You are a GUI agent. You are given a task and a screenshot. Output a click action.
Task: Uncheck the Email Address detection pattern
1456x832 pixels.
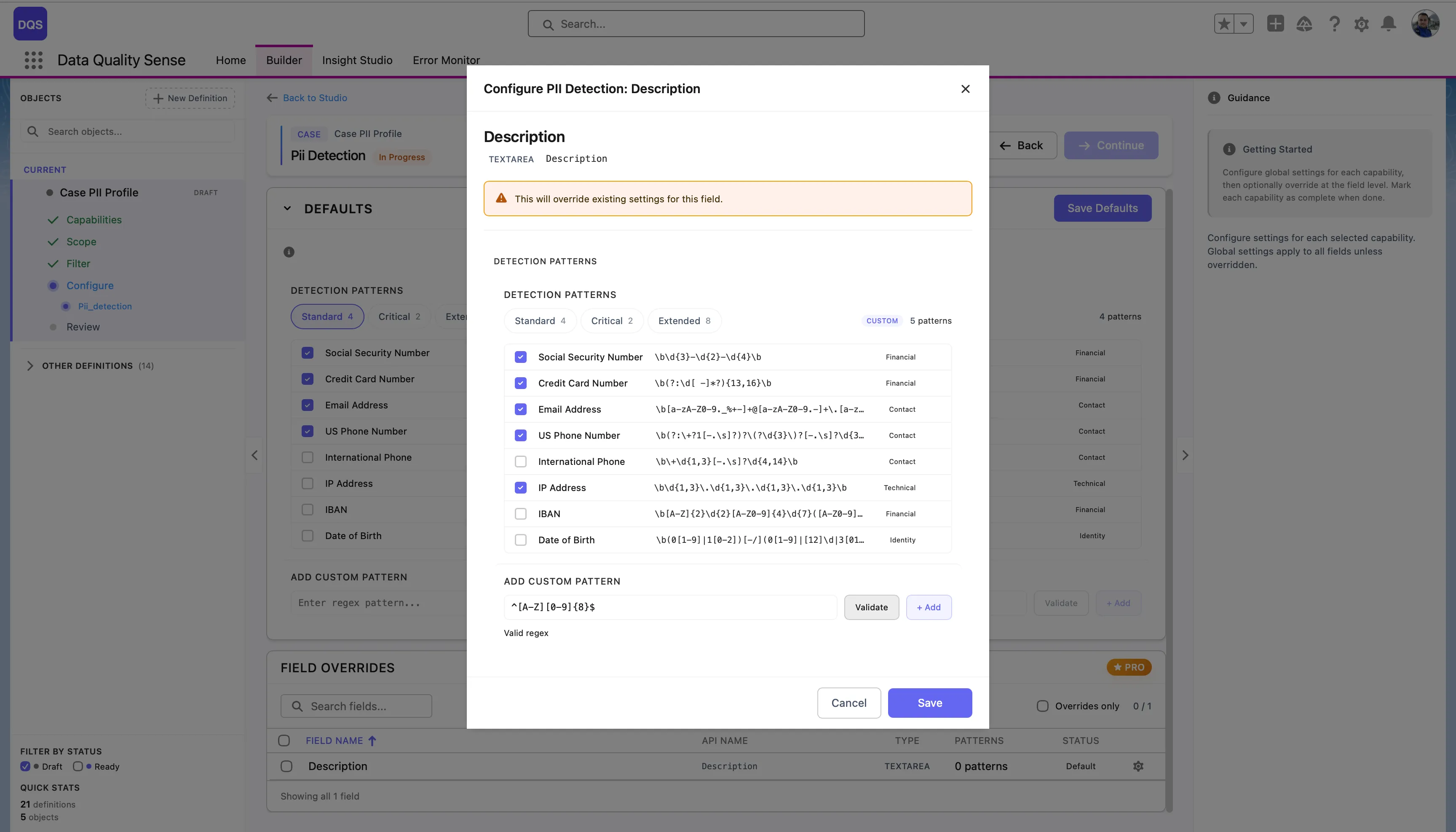[x=520, y=409]
